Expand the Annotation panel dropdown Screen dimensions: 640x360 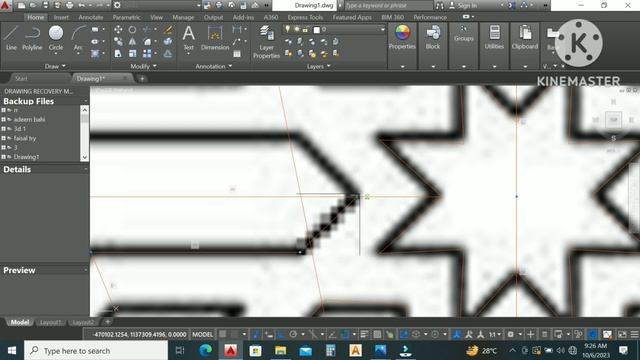coord(214,66)
